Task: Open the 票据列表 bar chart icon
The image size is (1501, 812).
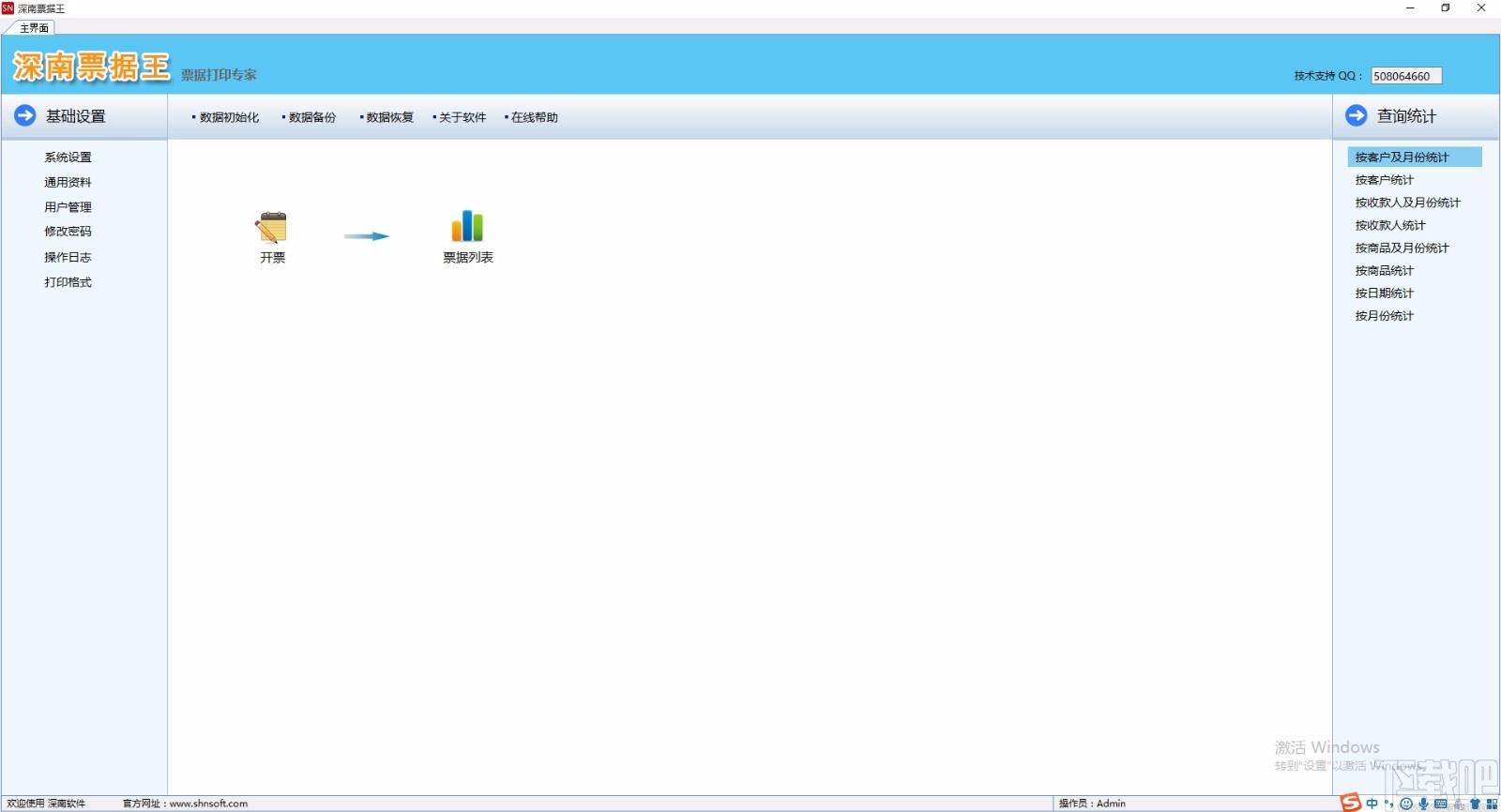Action: 467,226
